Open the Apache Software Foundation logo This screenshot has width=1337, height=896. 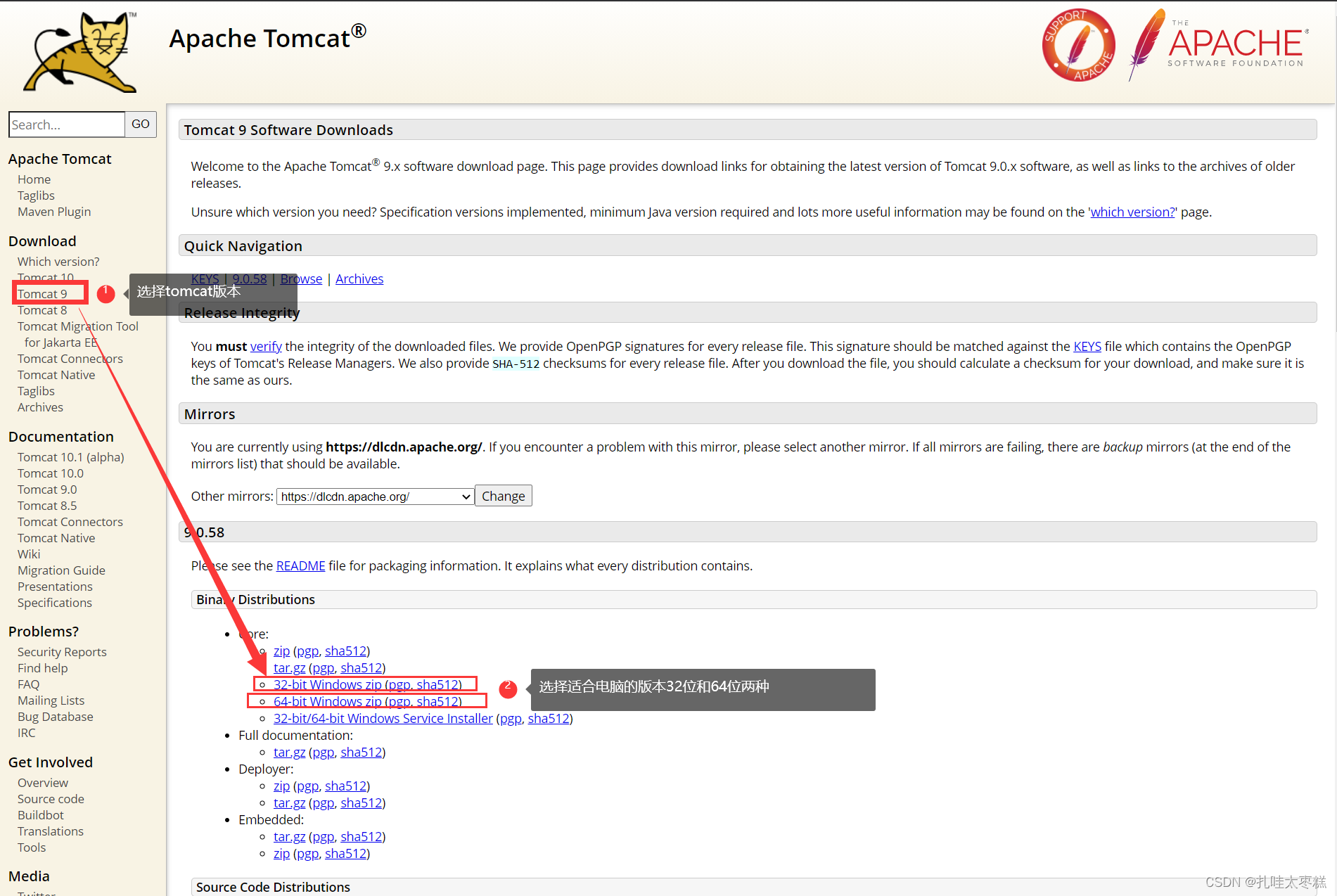tap(1219, 45)
